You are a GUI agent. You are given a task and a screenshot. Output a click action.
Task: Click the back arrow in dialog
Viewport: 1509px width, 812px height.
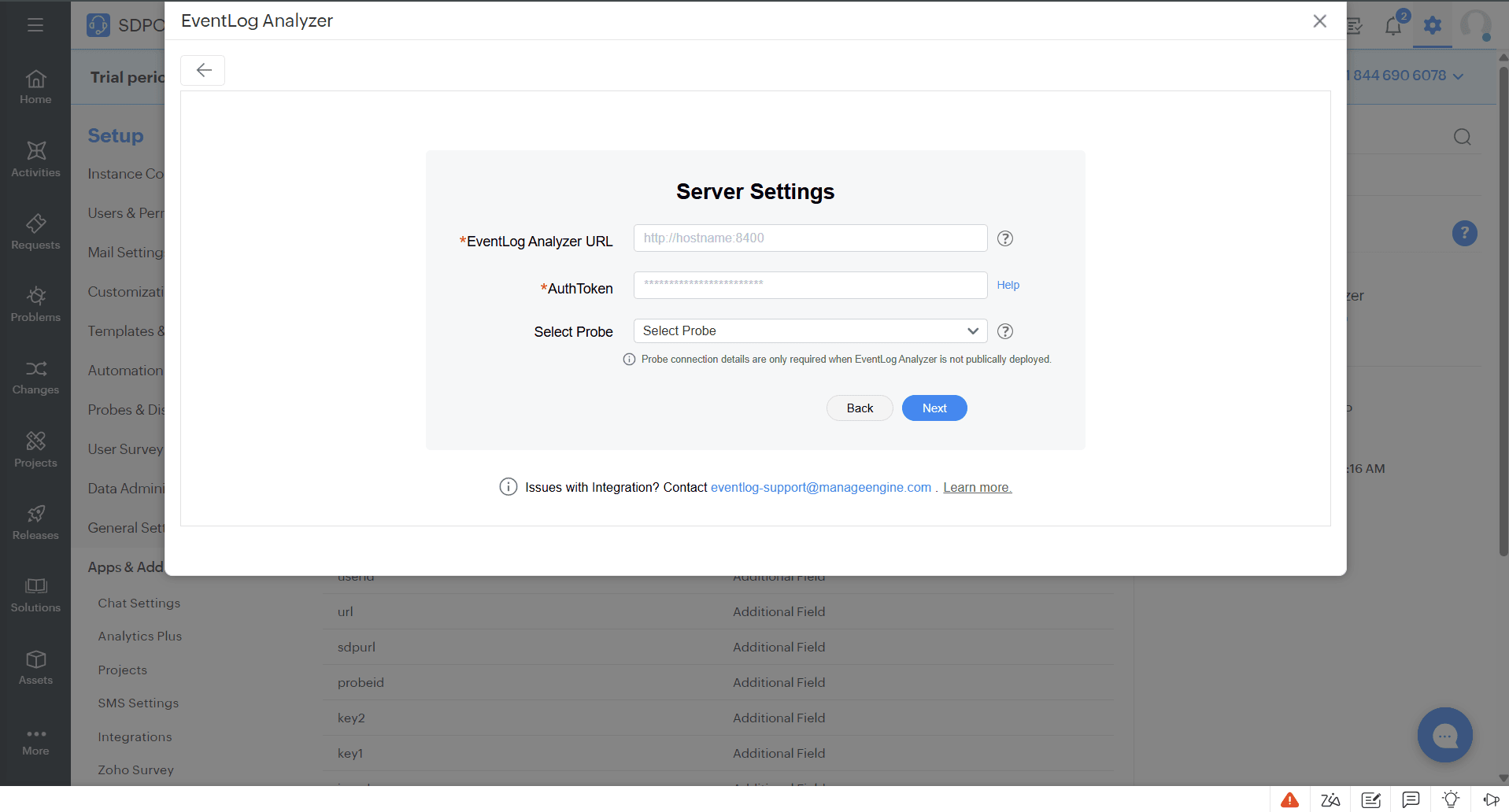point(203,70)
